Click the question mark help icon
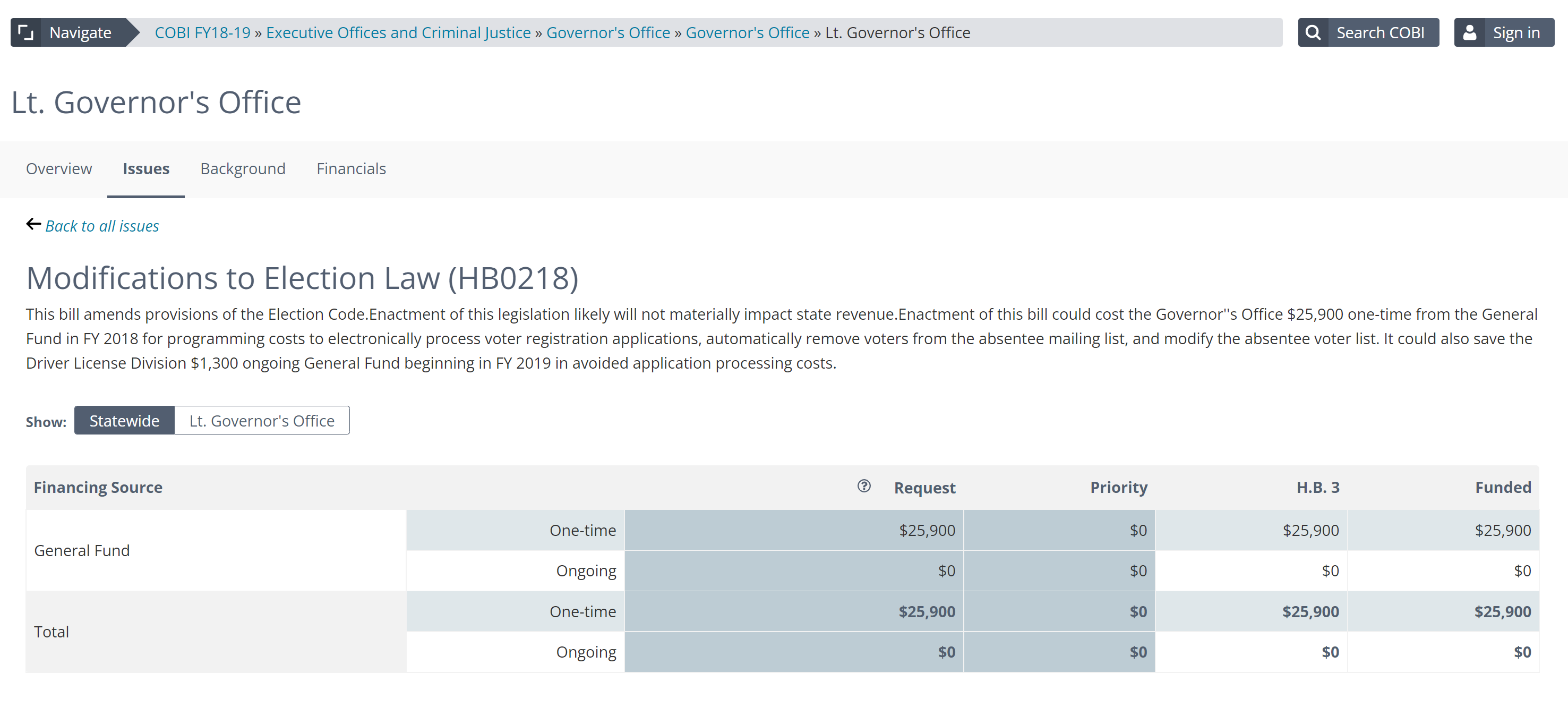Screen dimensions: 1568x707 coord(863,486)
